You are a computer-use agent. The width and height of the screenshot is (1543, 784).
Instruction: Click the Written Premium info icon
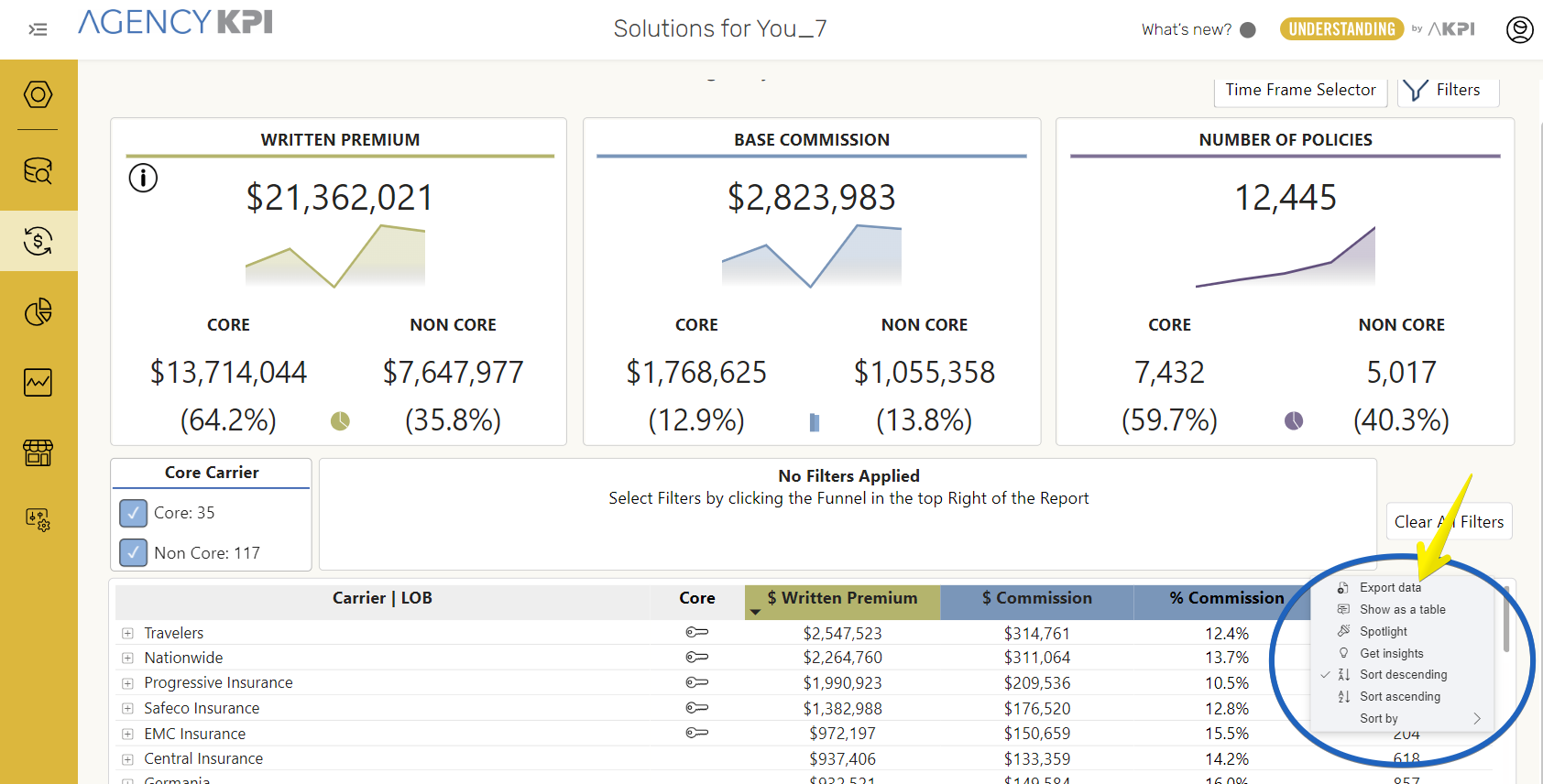[143, 178]
